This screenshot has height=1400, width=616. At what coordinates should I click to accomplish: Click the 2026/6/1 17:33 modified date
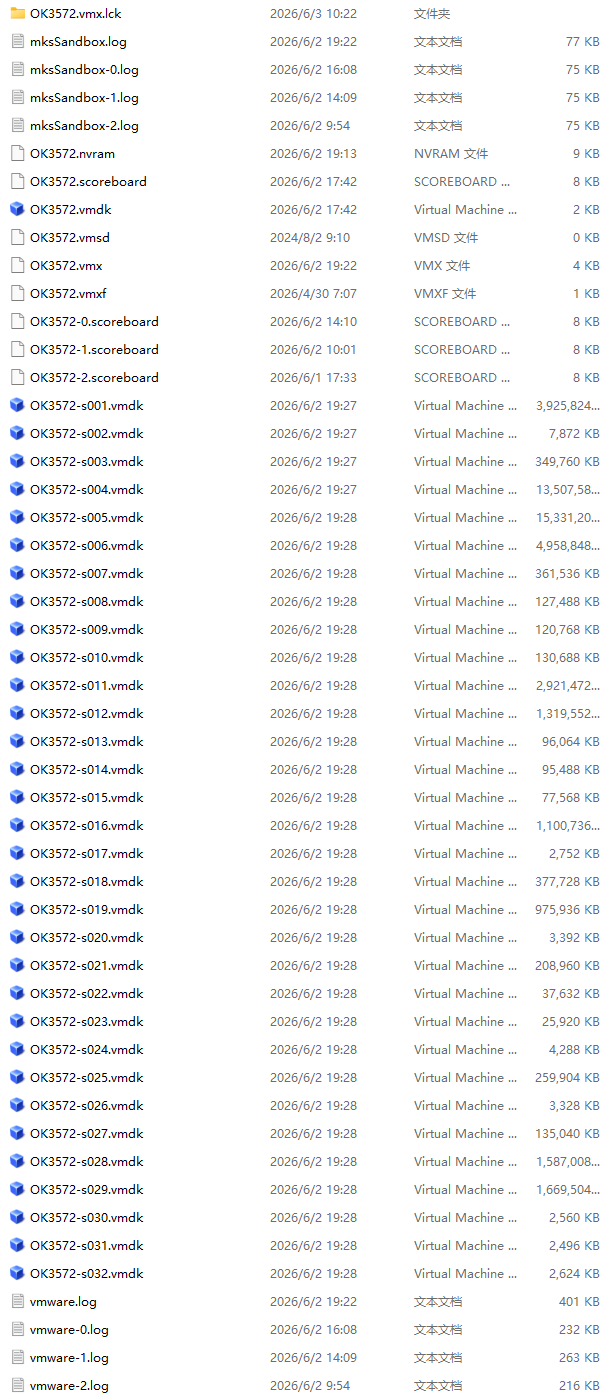[313, 378]
